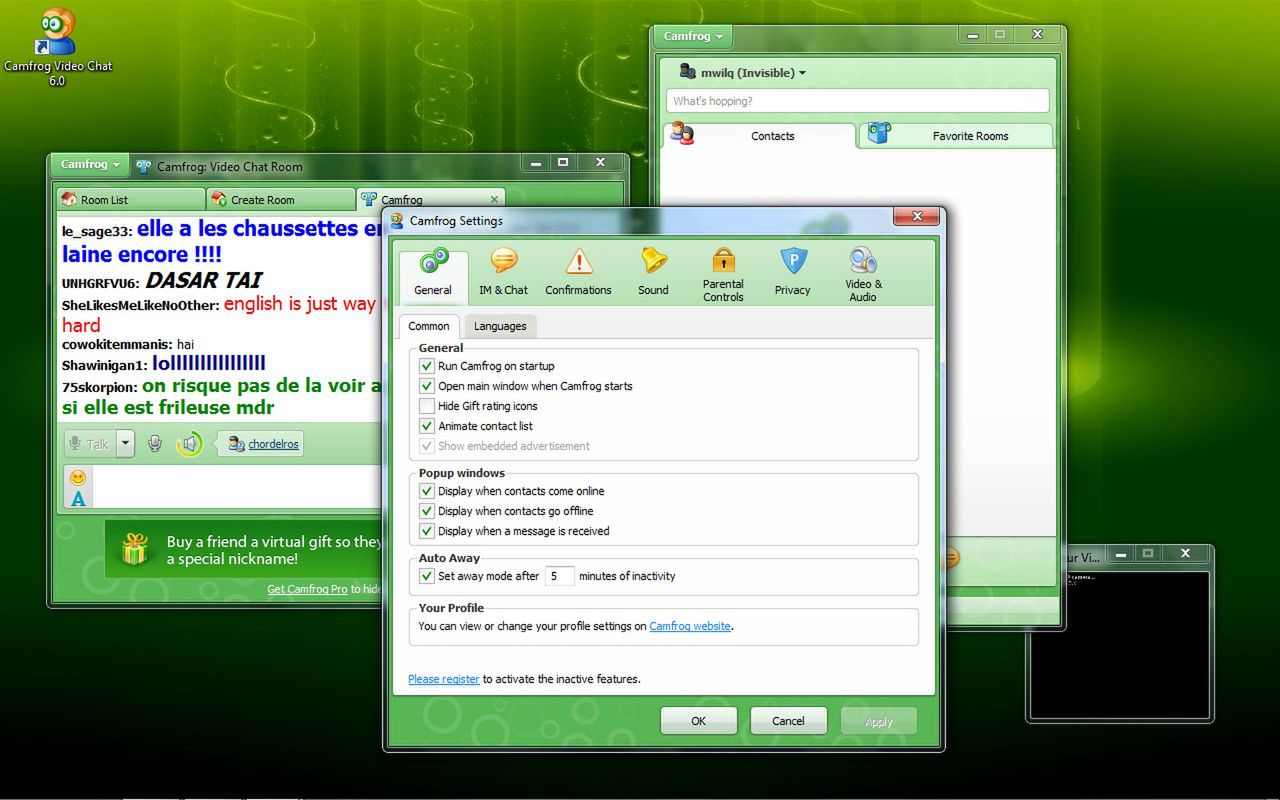Click the microphone icon in chat room
The image size is (1280, 800).
155,443
